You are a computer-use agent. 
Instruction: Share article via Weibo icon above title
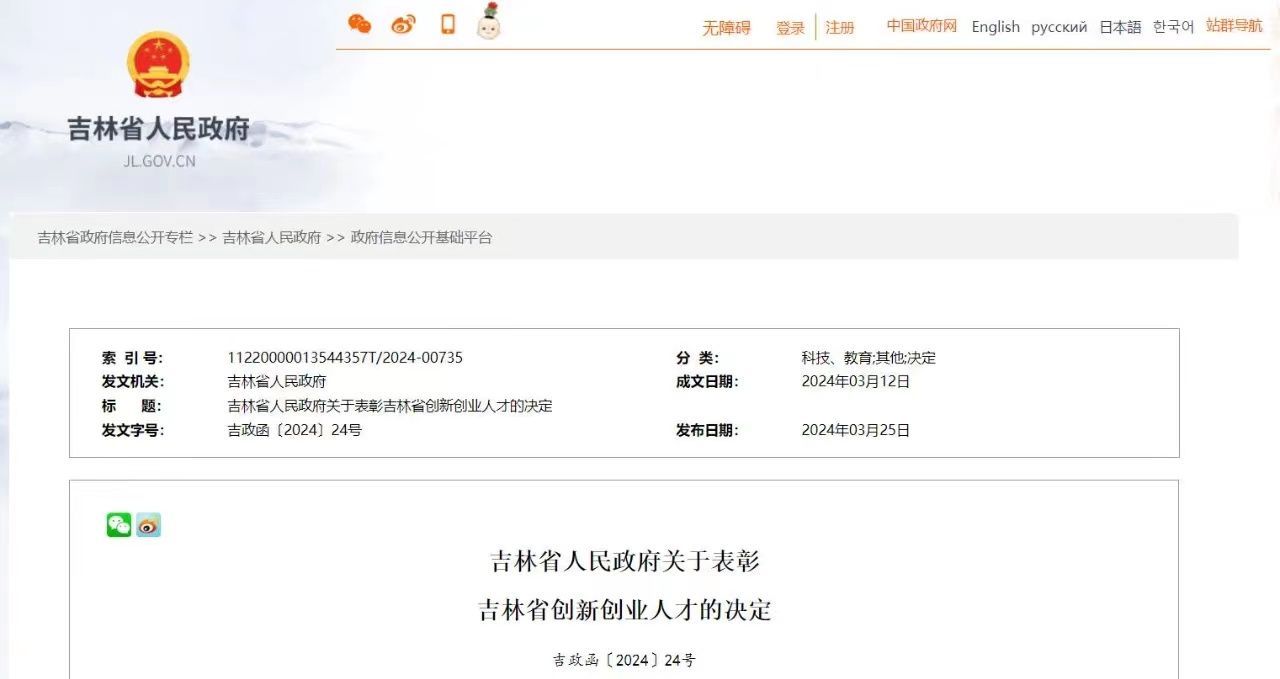click(149, 525)
